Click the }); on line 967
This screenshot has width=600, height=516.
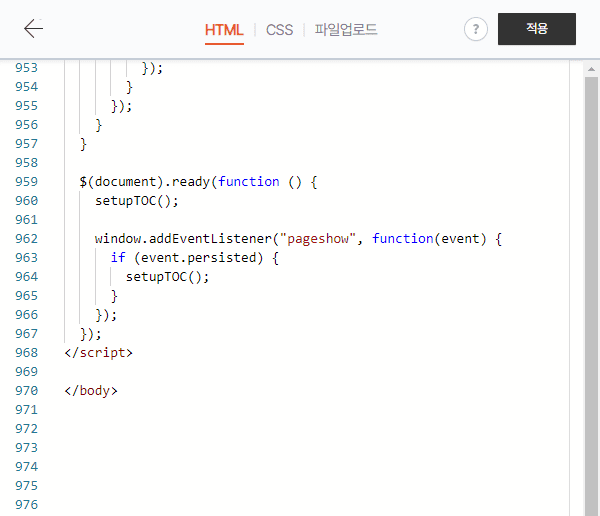tap(91, 334)
